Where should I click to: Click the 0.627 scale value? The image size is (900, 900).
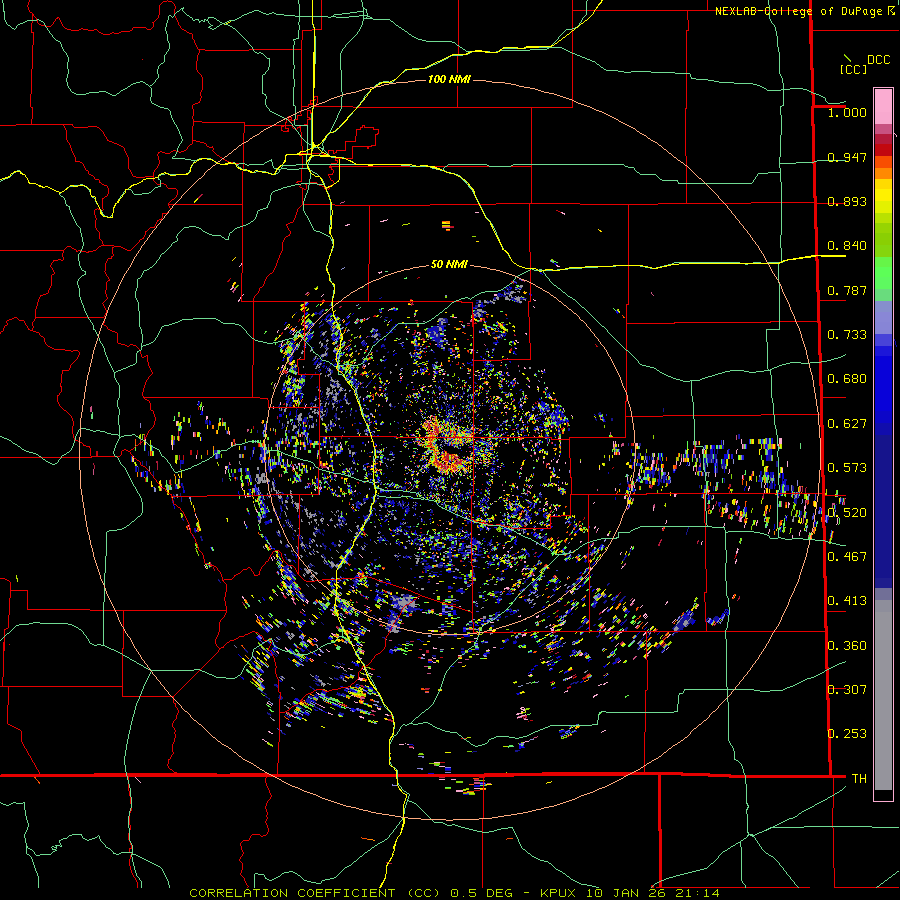(847, 424)
